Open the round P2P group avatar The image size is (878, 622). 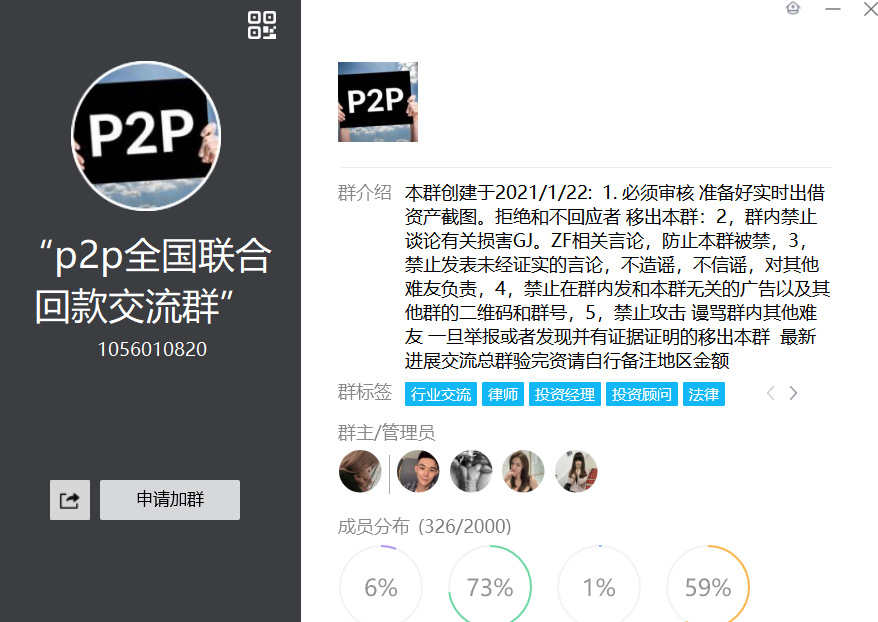(146, 136)
